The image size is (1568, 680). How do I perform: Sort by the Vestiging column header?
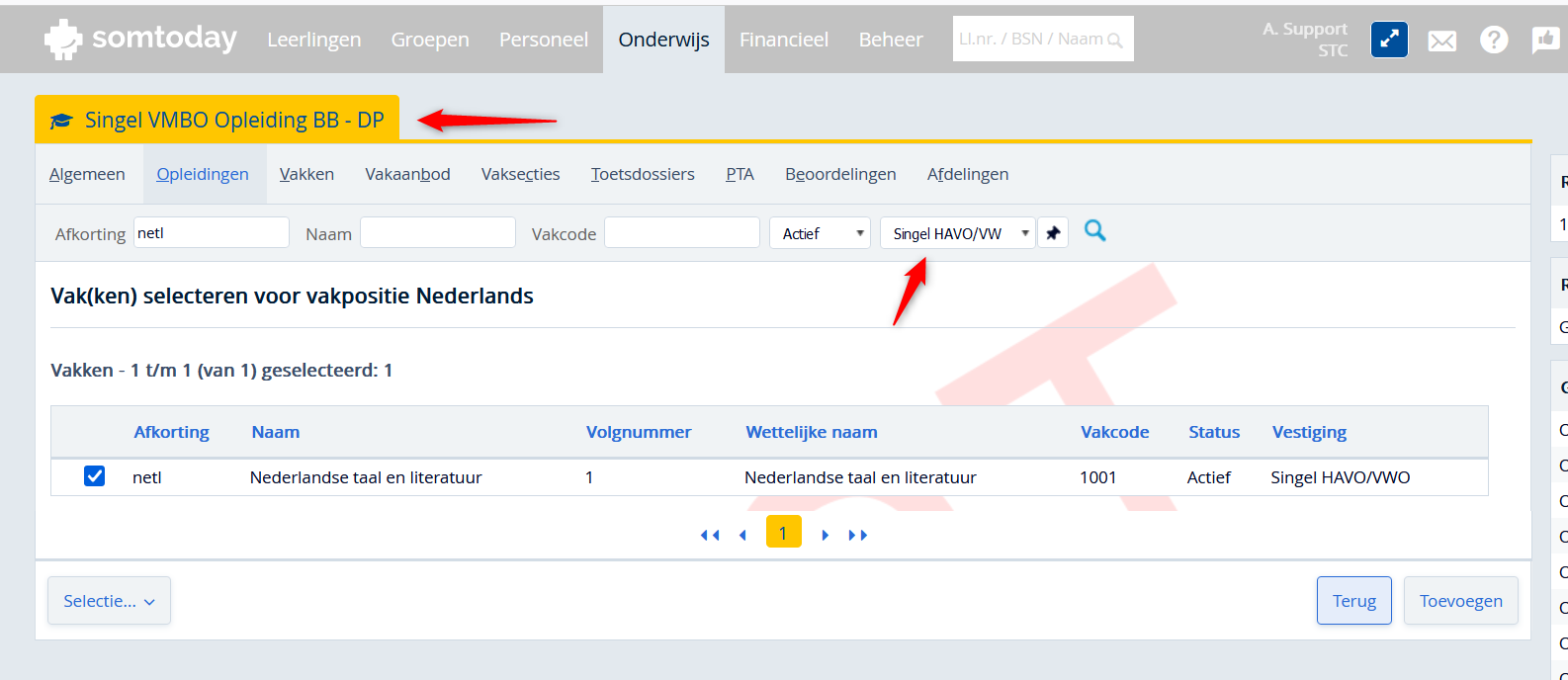1309,432
